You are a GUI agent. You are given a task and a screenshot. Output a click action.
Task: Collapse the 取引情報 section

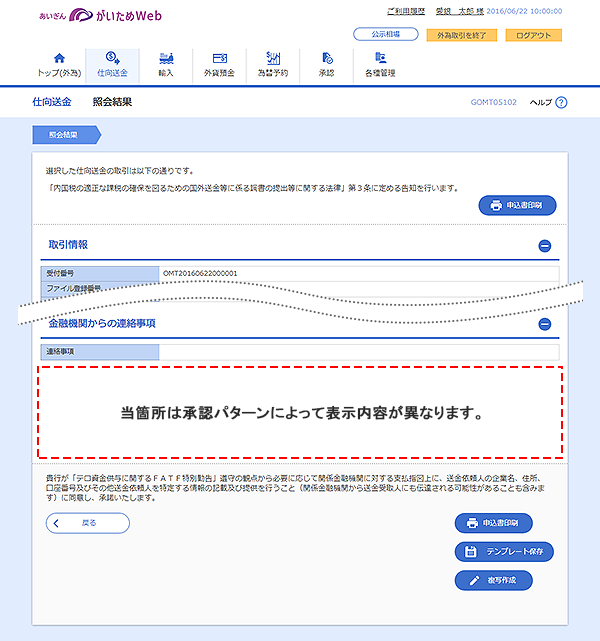coord(545,246)
